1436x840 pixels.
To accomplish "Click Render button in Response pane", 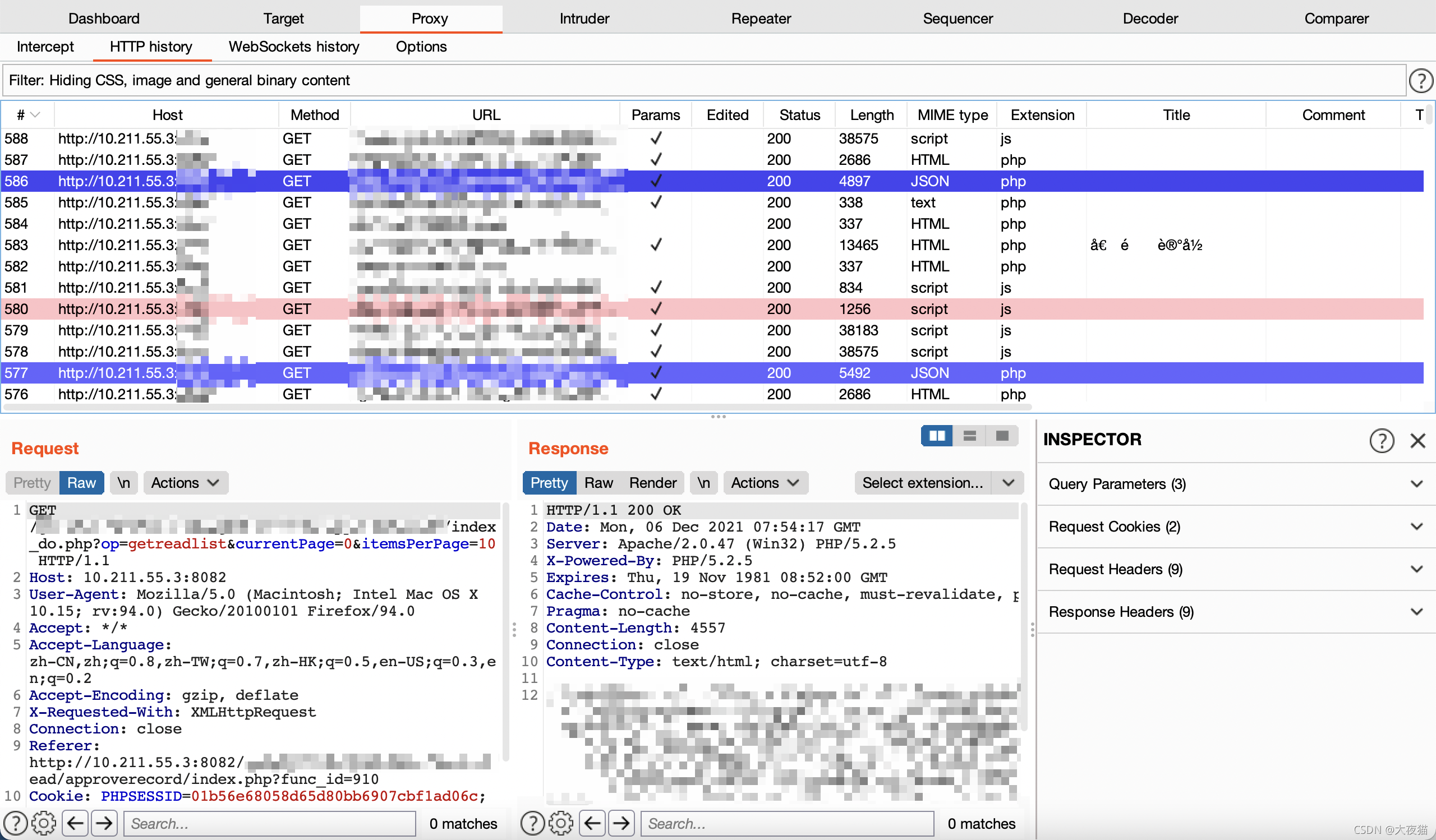I will pos(652,483).
